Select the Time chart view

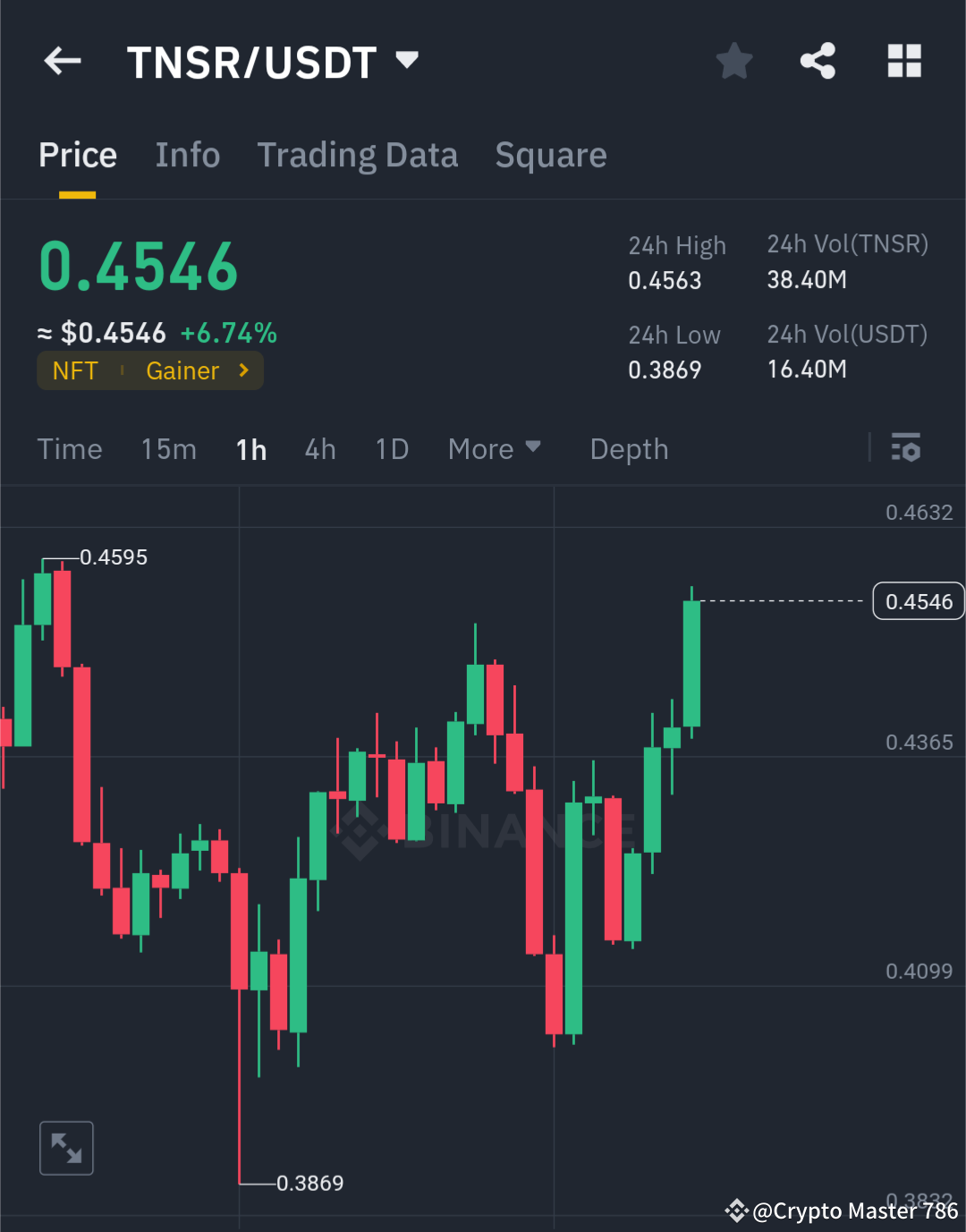(x=70, y=448)
